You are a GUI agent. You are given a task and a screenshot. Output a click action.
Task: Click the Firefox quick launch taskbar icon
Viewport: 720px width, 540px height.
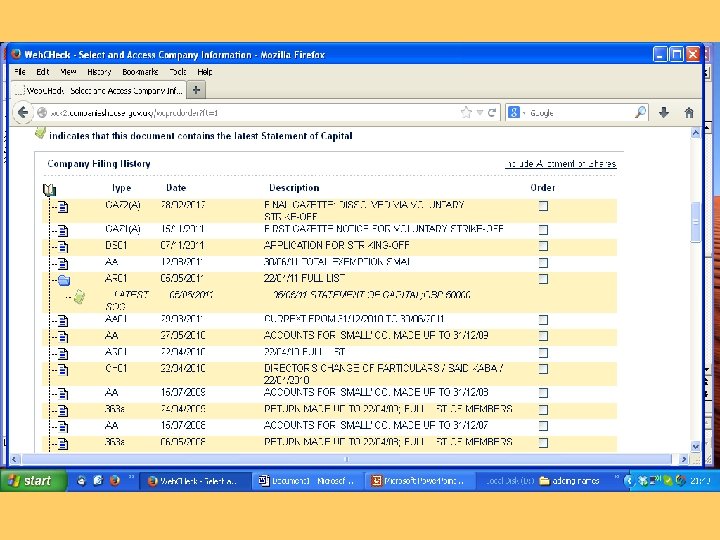coord(115,480)
